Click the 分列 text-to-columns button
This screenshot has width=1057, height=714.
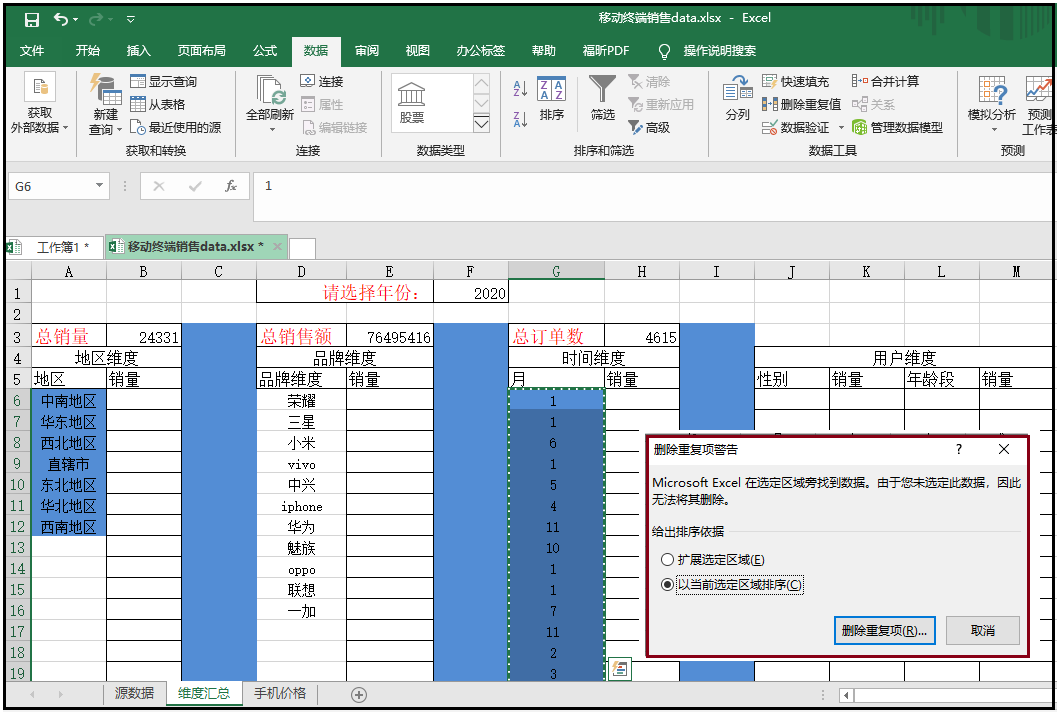(x=737, y=98)
